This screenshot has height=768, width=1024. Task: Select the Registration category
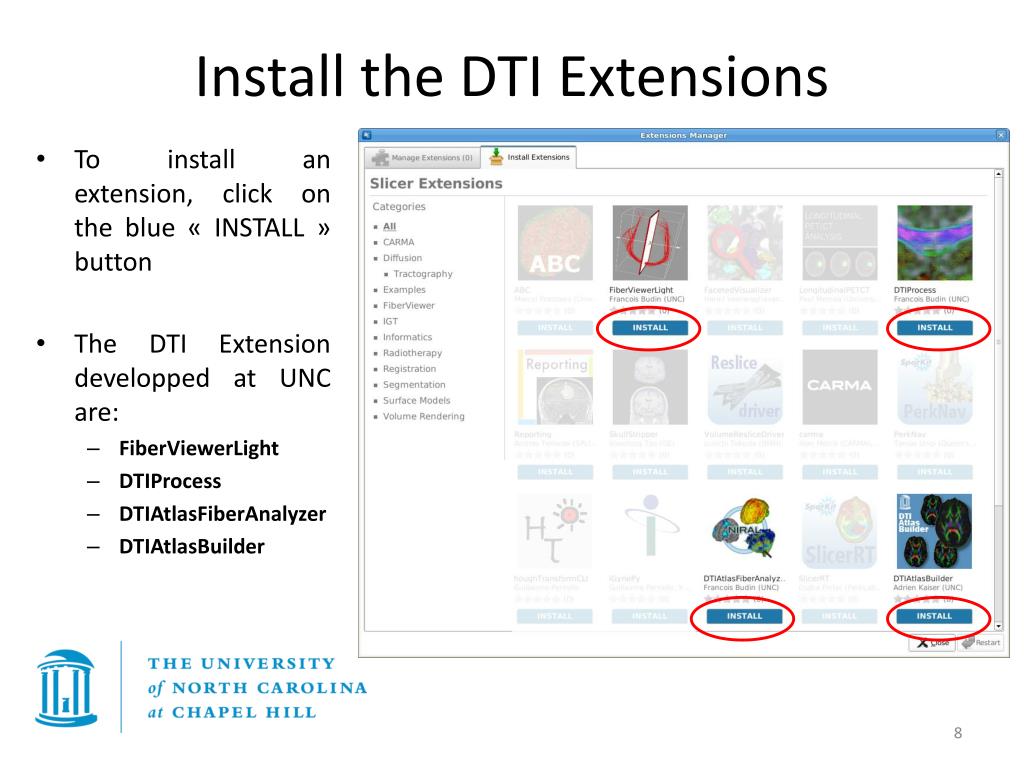point(409,369)
